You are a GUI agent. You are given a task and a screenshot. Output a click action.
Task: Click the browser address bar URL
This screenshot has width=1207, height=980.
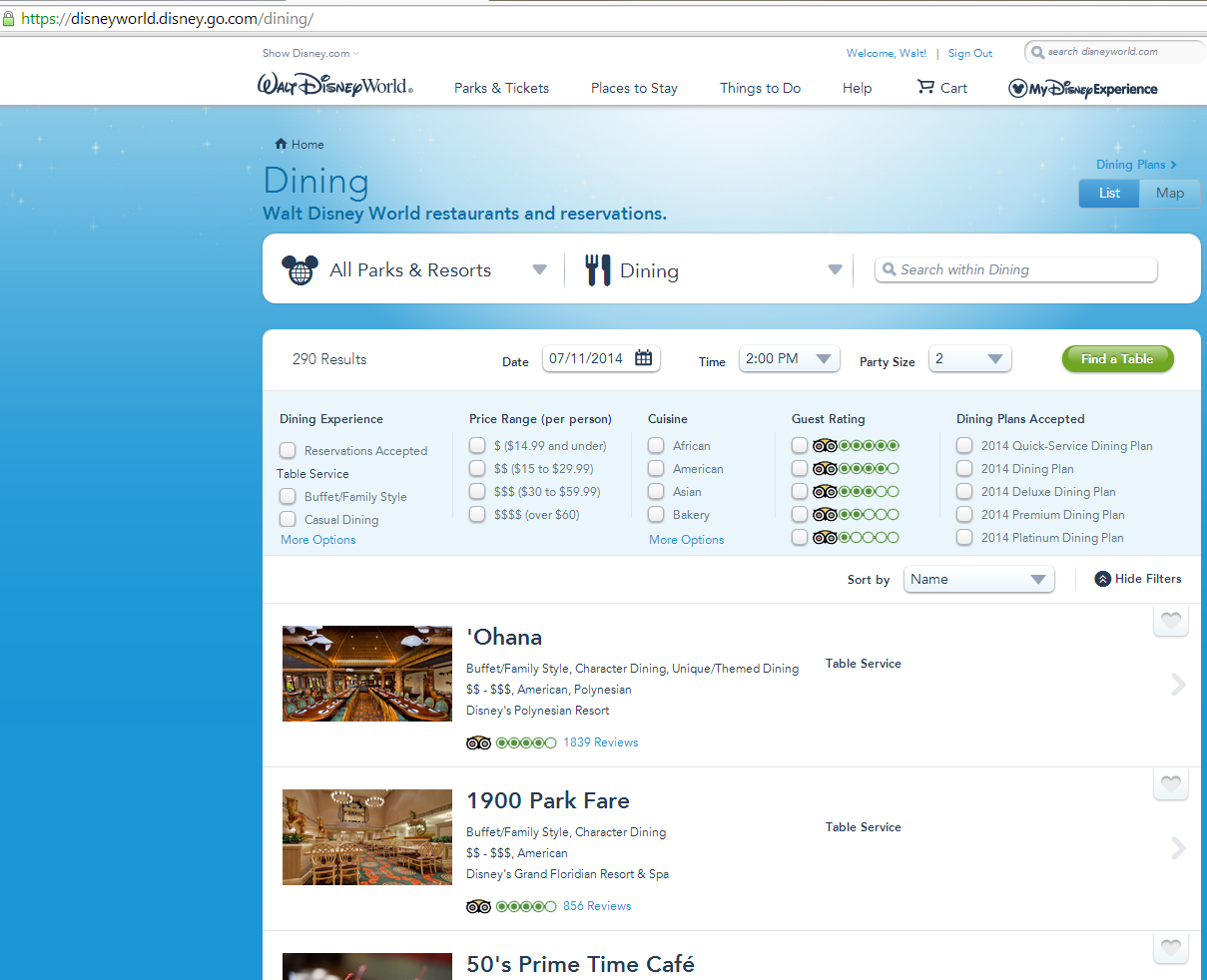(167, 18)
